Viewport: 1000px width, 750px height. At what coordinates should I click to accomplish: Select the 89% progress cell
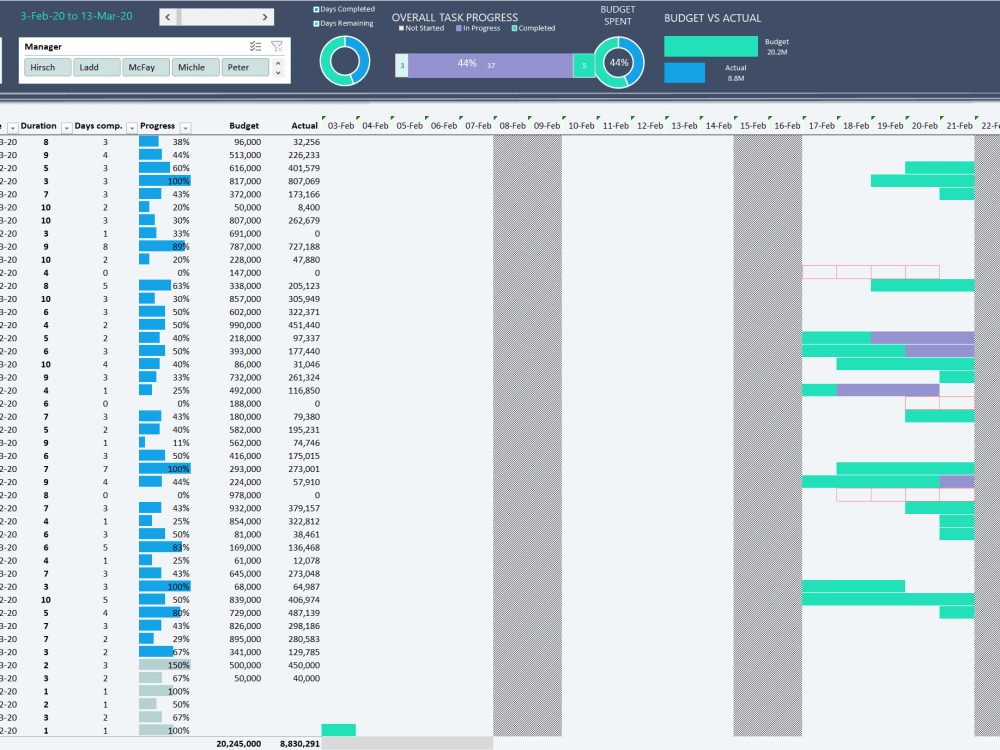[165, 247]
